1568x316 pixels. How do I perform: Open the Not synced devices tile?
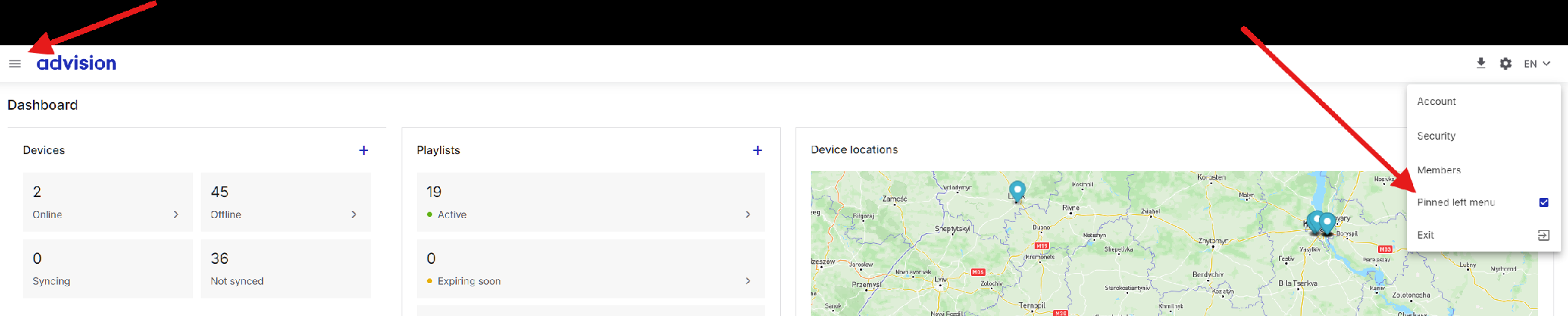286,268
